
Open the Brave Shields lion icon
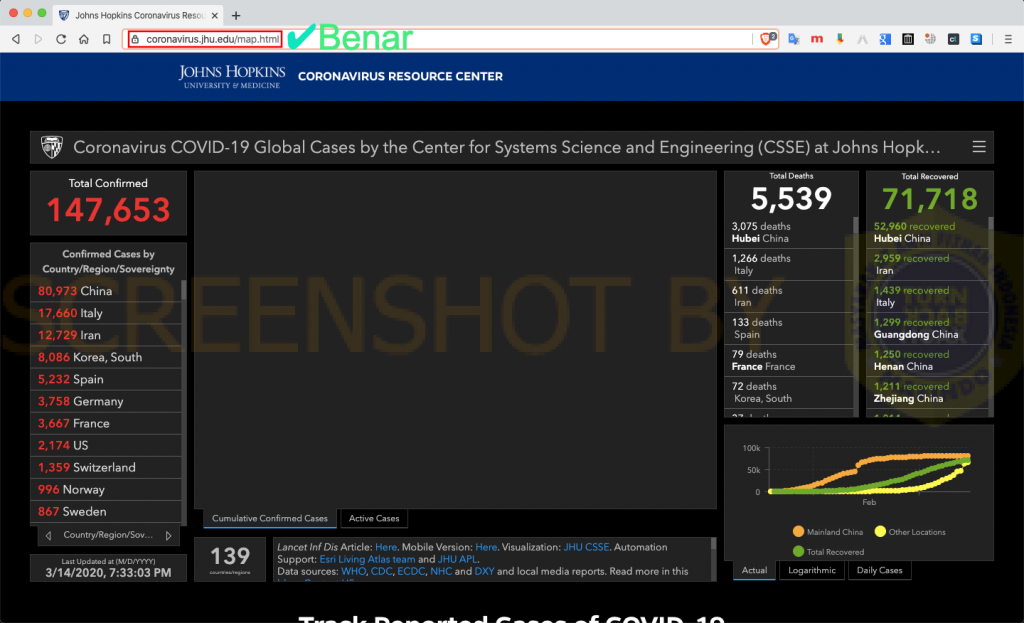click(767, 39)
